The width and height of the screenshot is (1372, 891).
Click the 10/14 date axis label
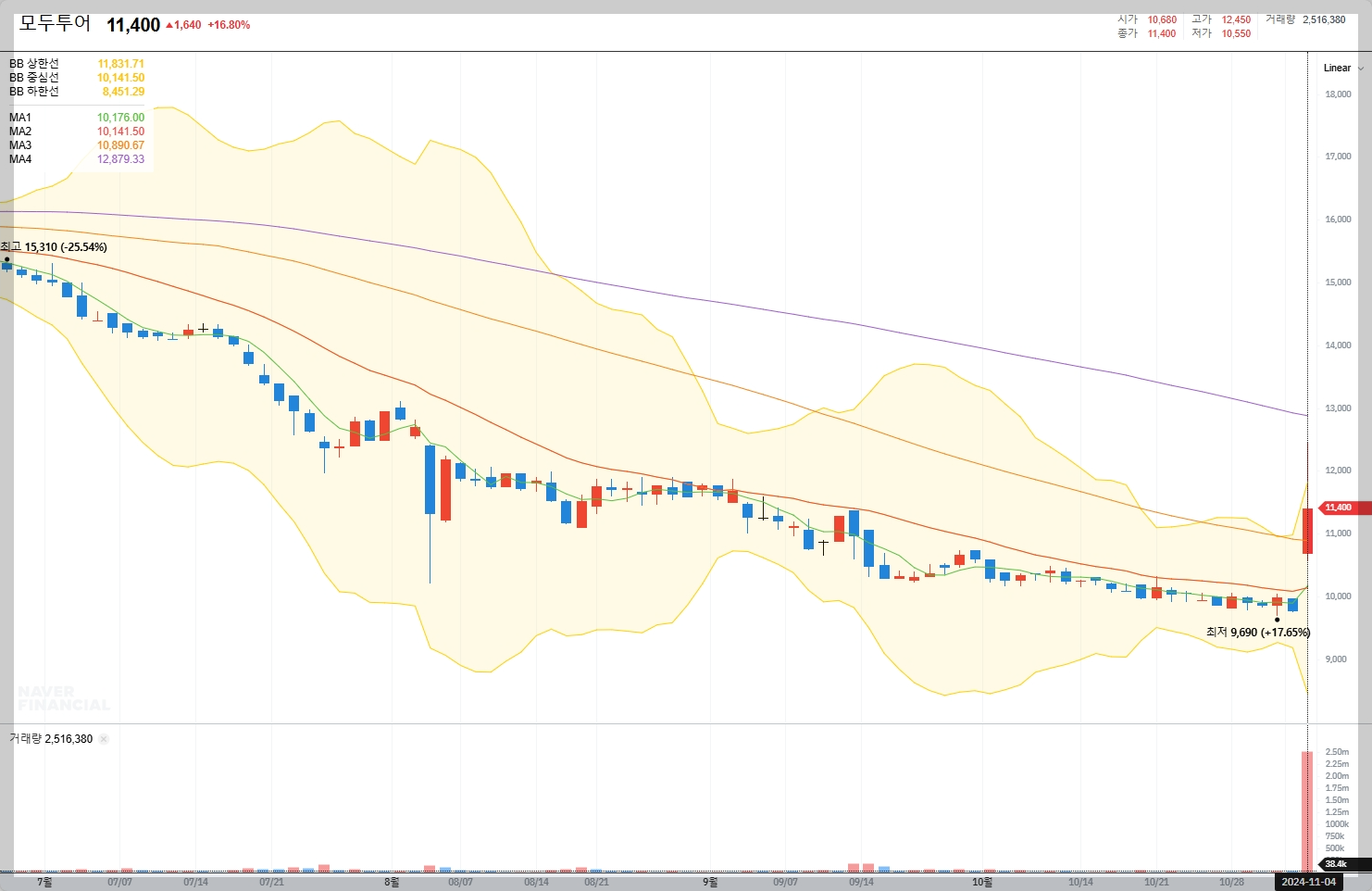(x=1080, y=882)
